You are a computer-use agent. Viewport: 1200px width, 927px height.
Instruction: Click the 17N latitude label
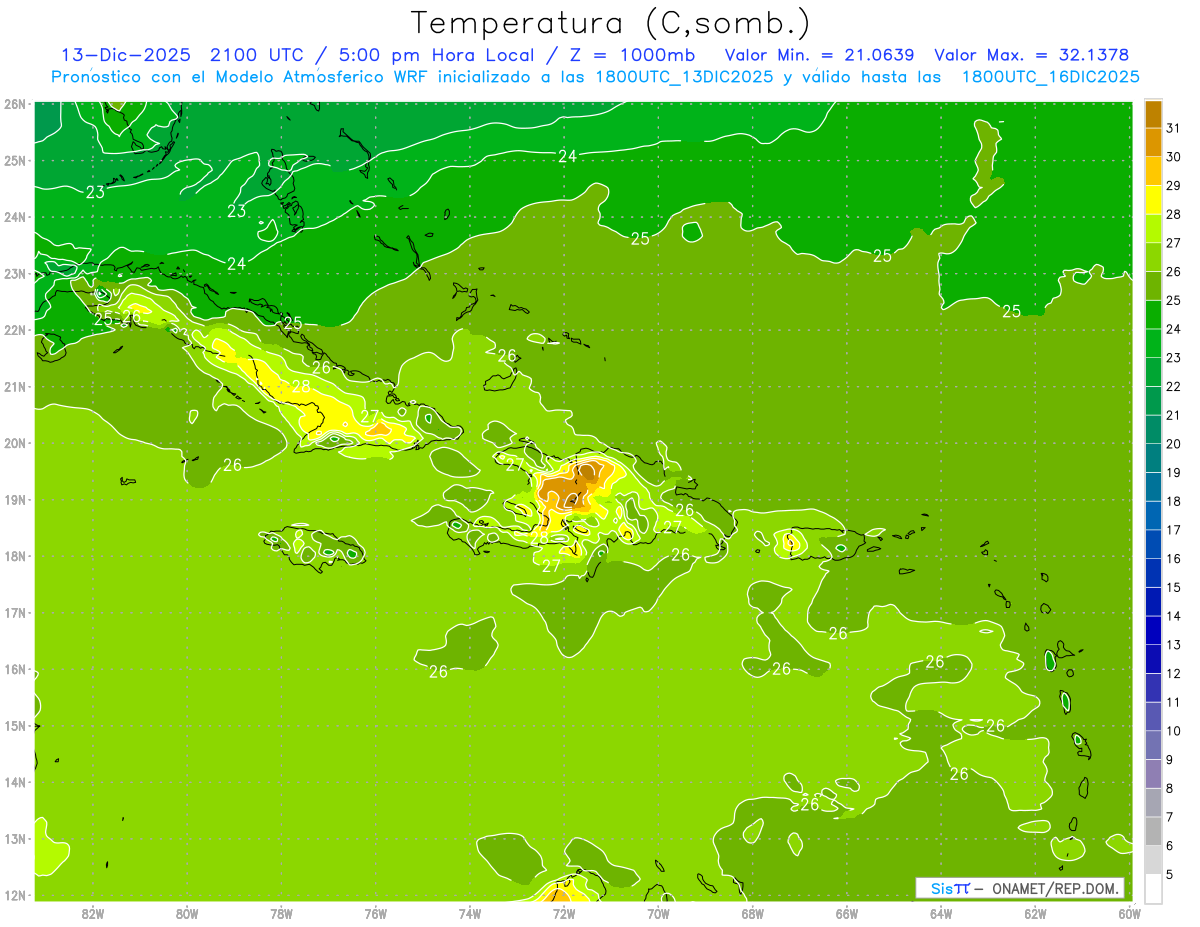point(15,612)
